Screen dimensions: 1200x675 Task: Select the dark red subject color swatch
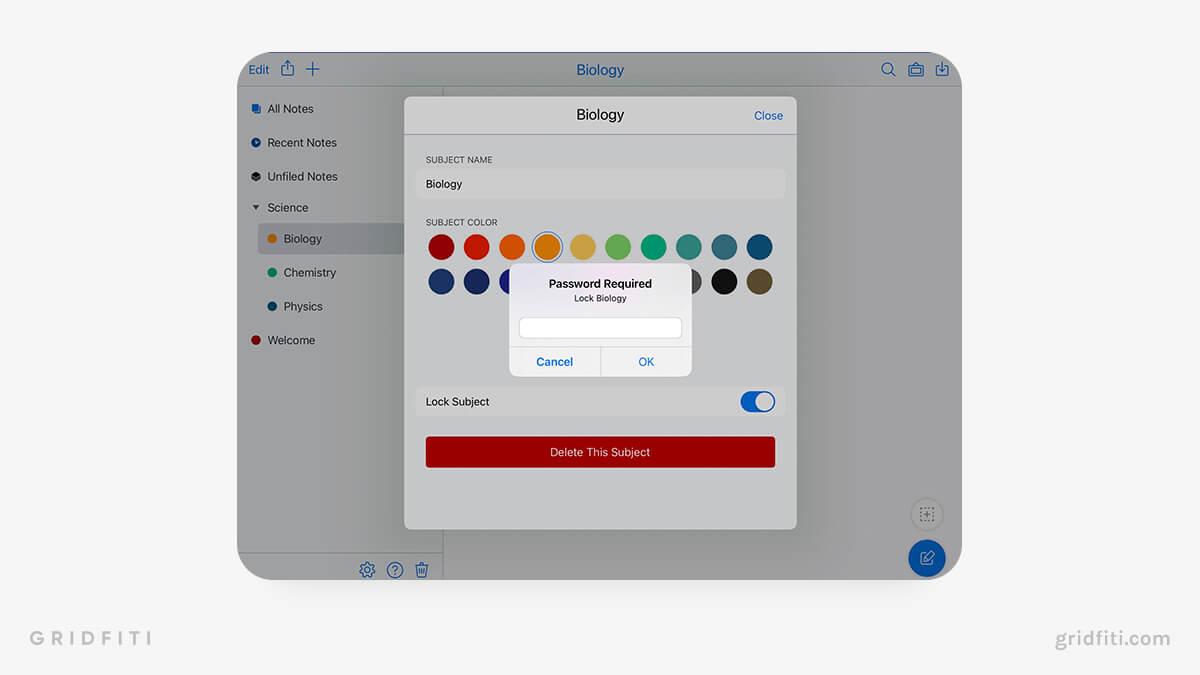click(441, 247)
